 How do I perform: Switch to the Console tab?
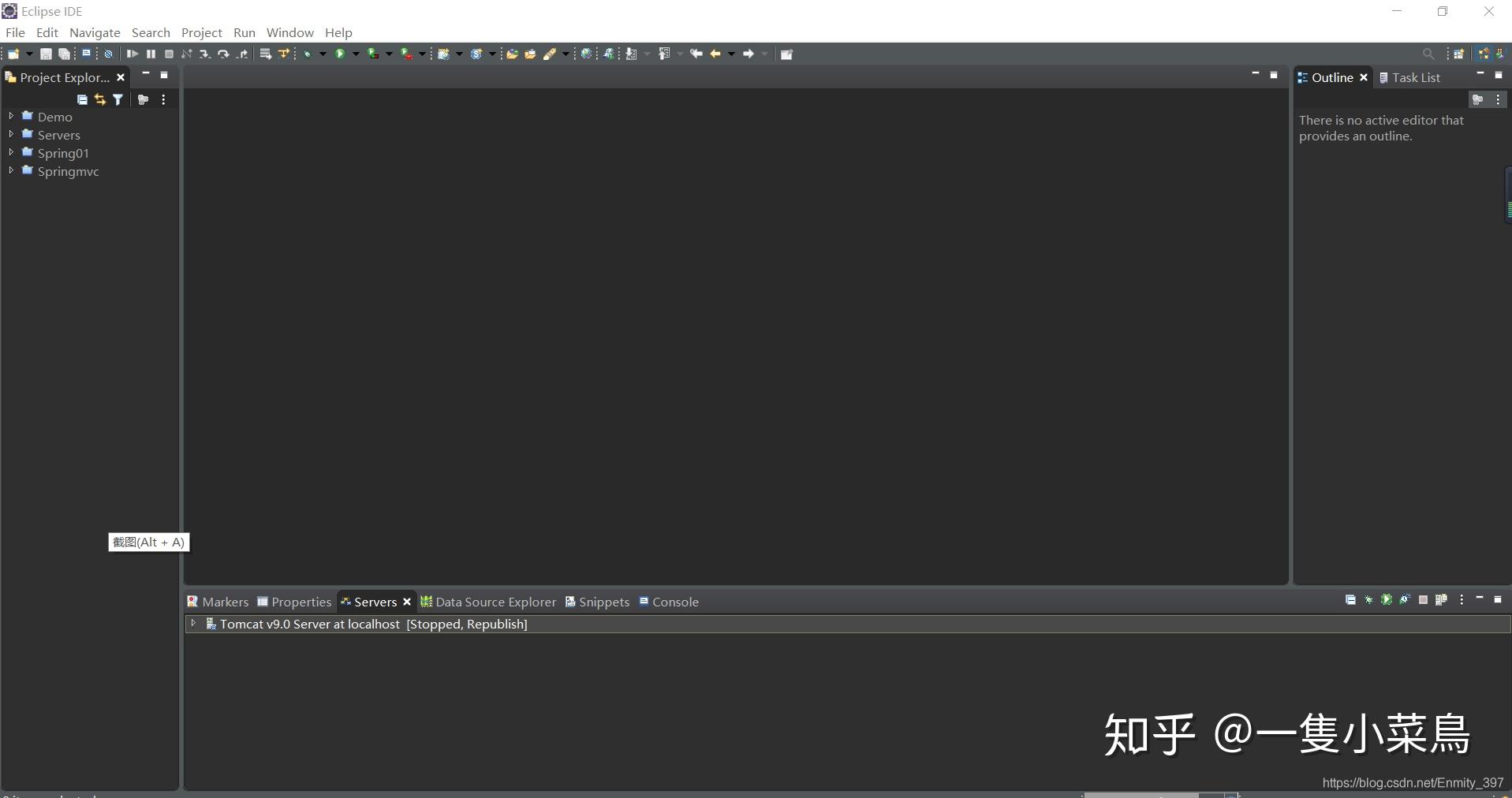[x=669, y=602]
